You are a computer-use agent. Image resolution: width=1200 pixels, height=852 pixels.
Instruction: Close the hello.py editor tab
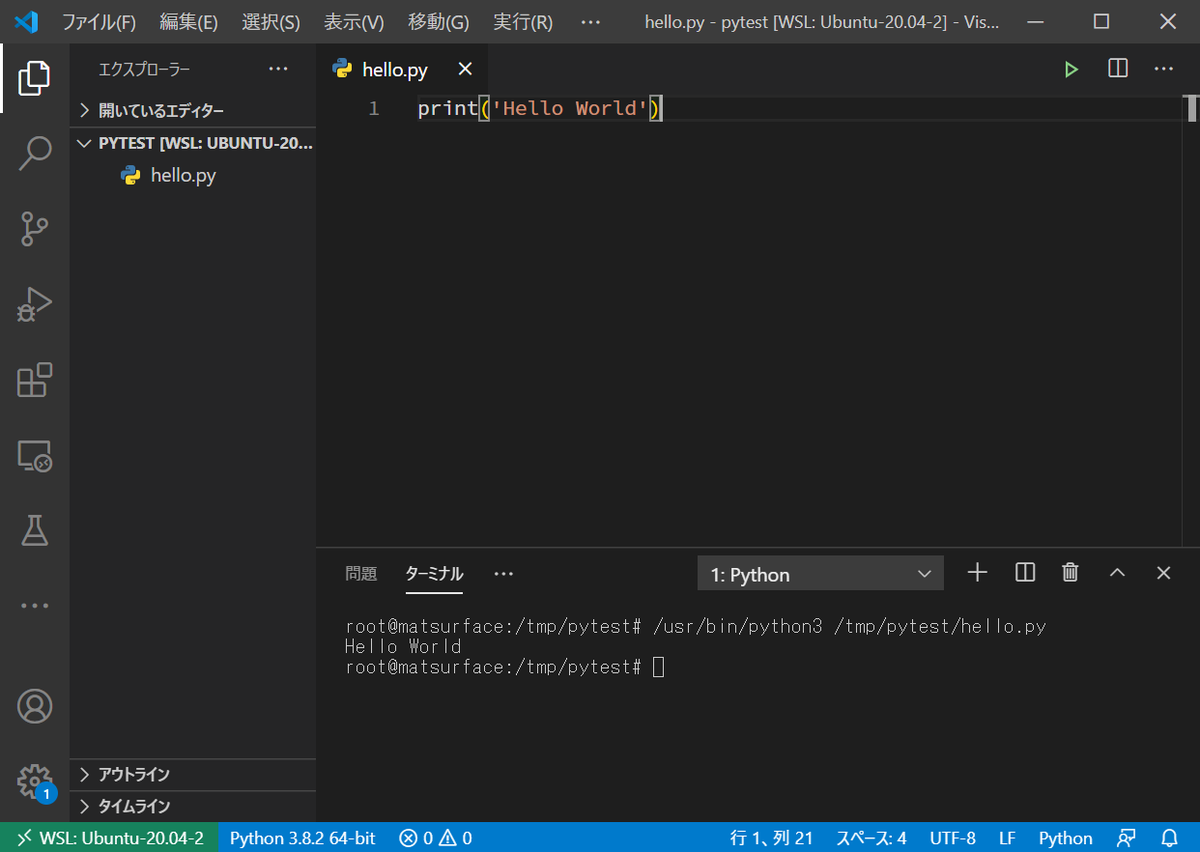coord(465,69)
